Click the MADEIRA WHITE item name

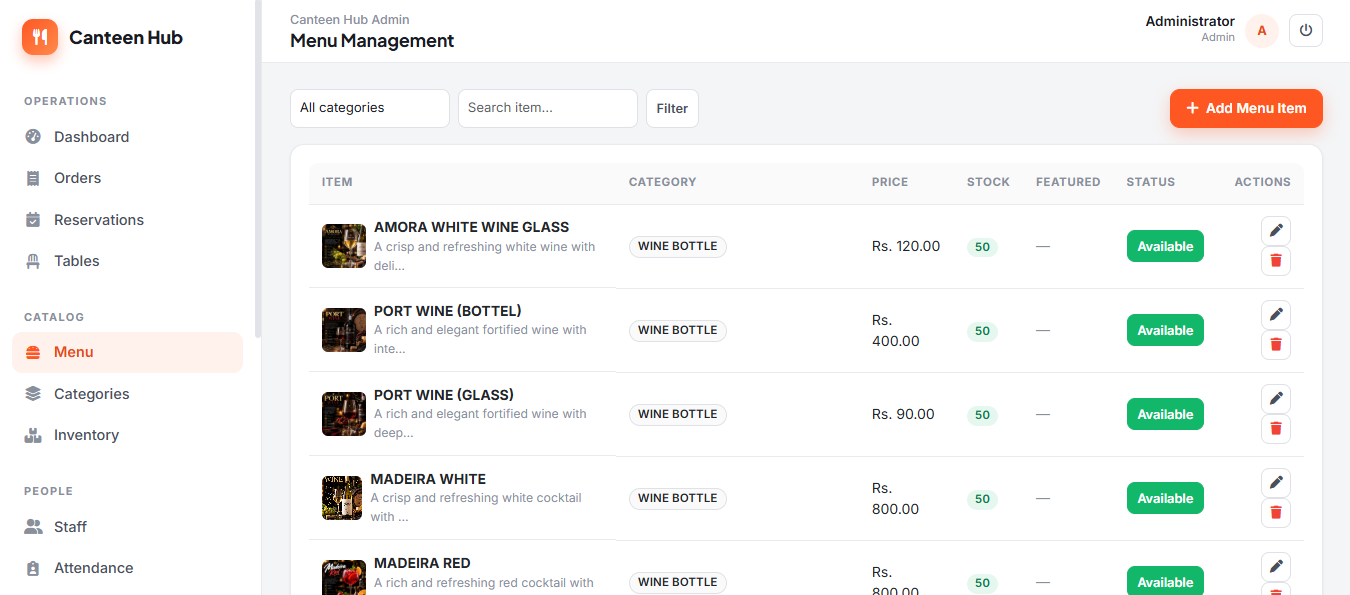click(428, 479)
